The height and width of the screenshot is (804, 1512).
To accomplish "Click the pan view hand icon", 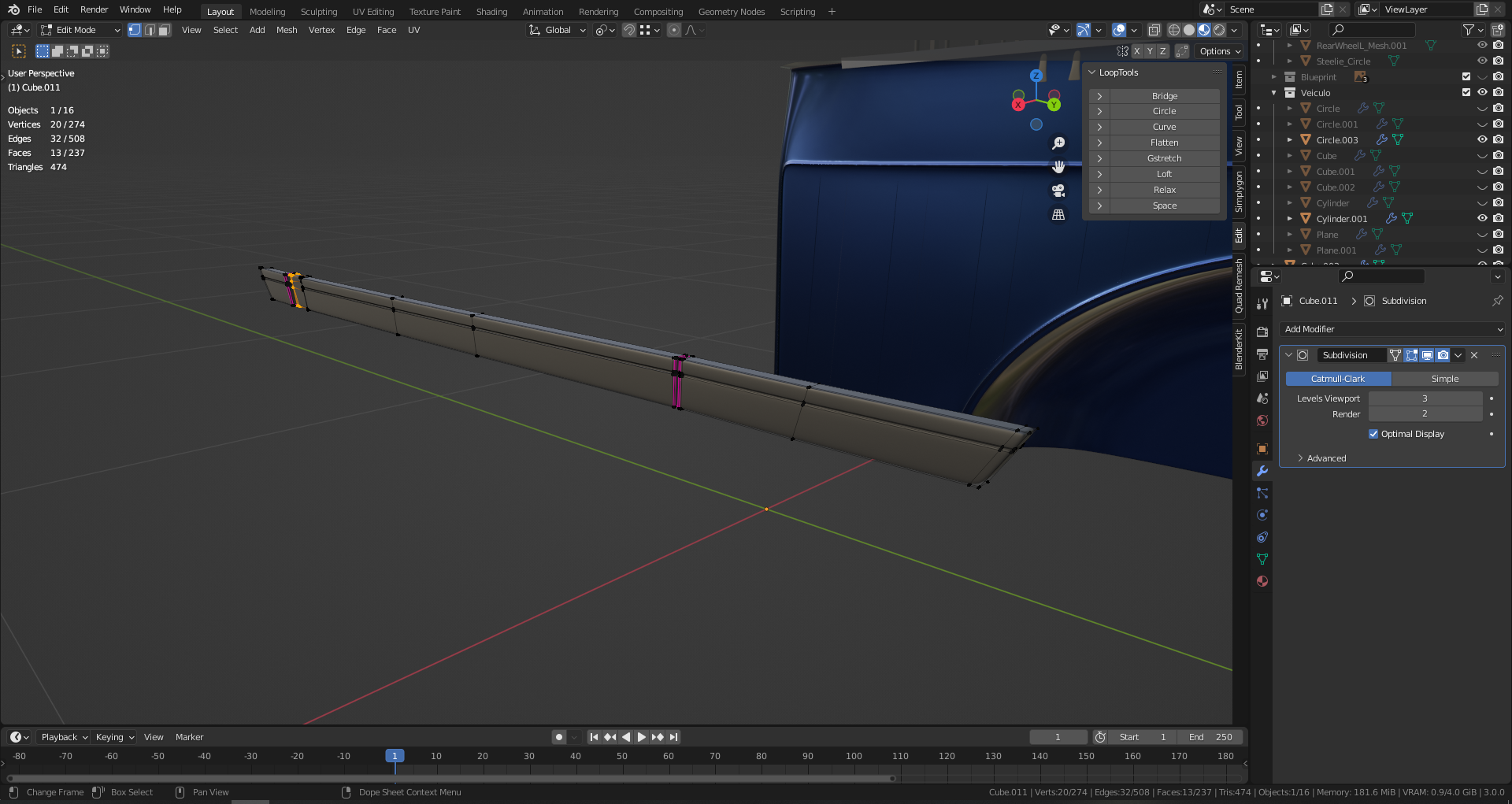I will pos(1058,167).
